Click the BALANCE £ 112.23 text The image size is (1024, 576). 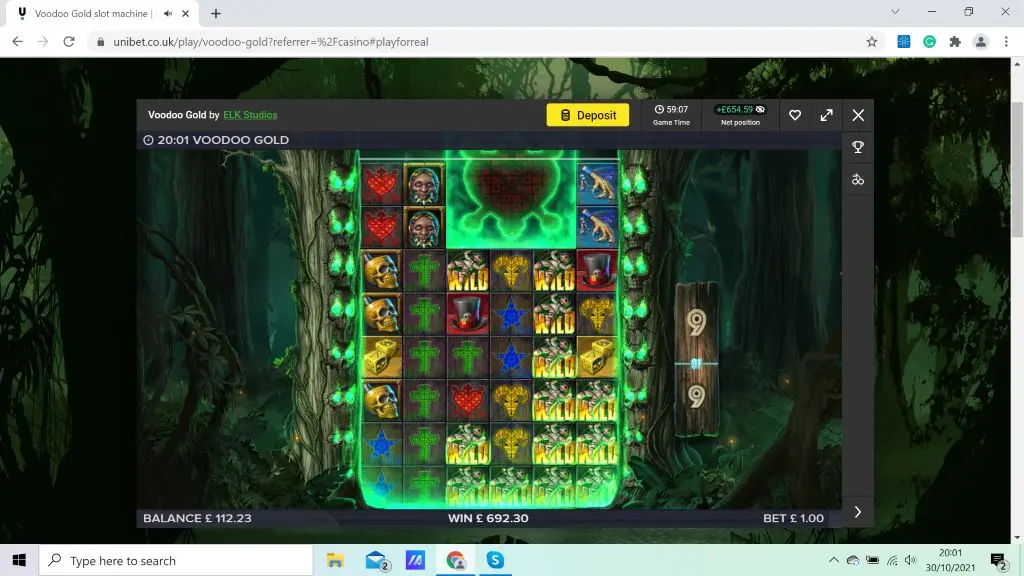coord(197,518)
